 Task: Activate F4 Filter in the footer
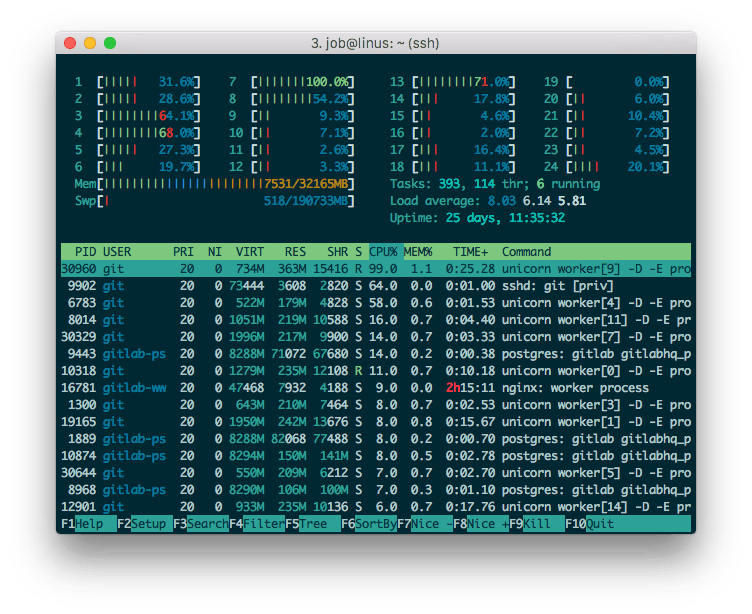click(x=257, y=524)
